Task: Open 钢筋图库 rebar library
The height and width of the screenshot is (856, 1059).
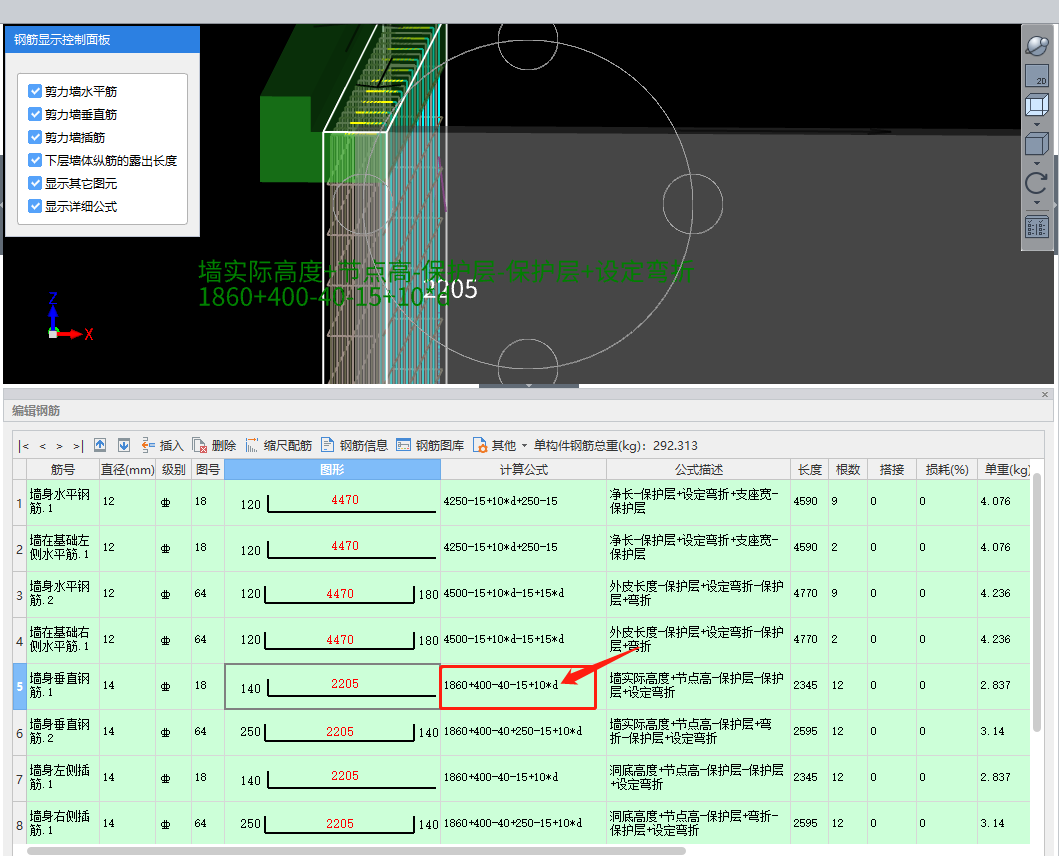Action: [x=430, y=445]
